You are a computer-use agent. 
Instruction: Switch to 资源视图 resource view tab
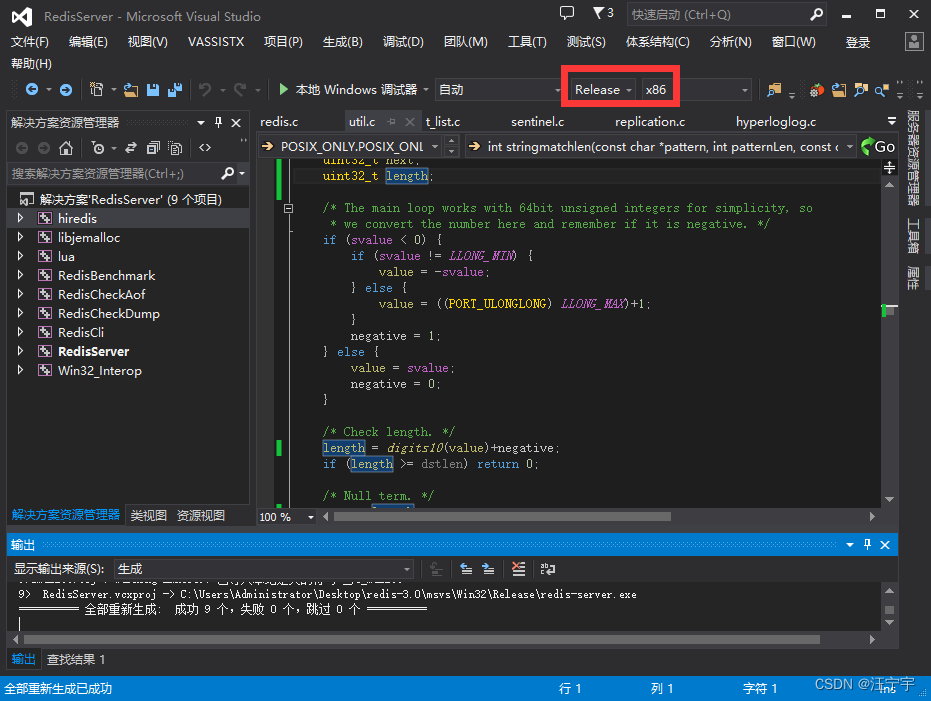coord(201,515)
